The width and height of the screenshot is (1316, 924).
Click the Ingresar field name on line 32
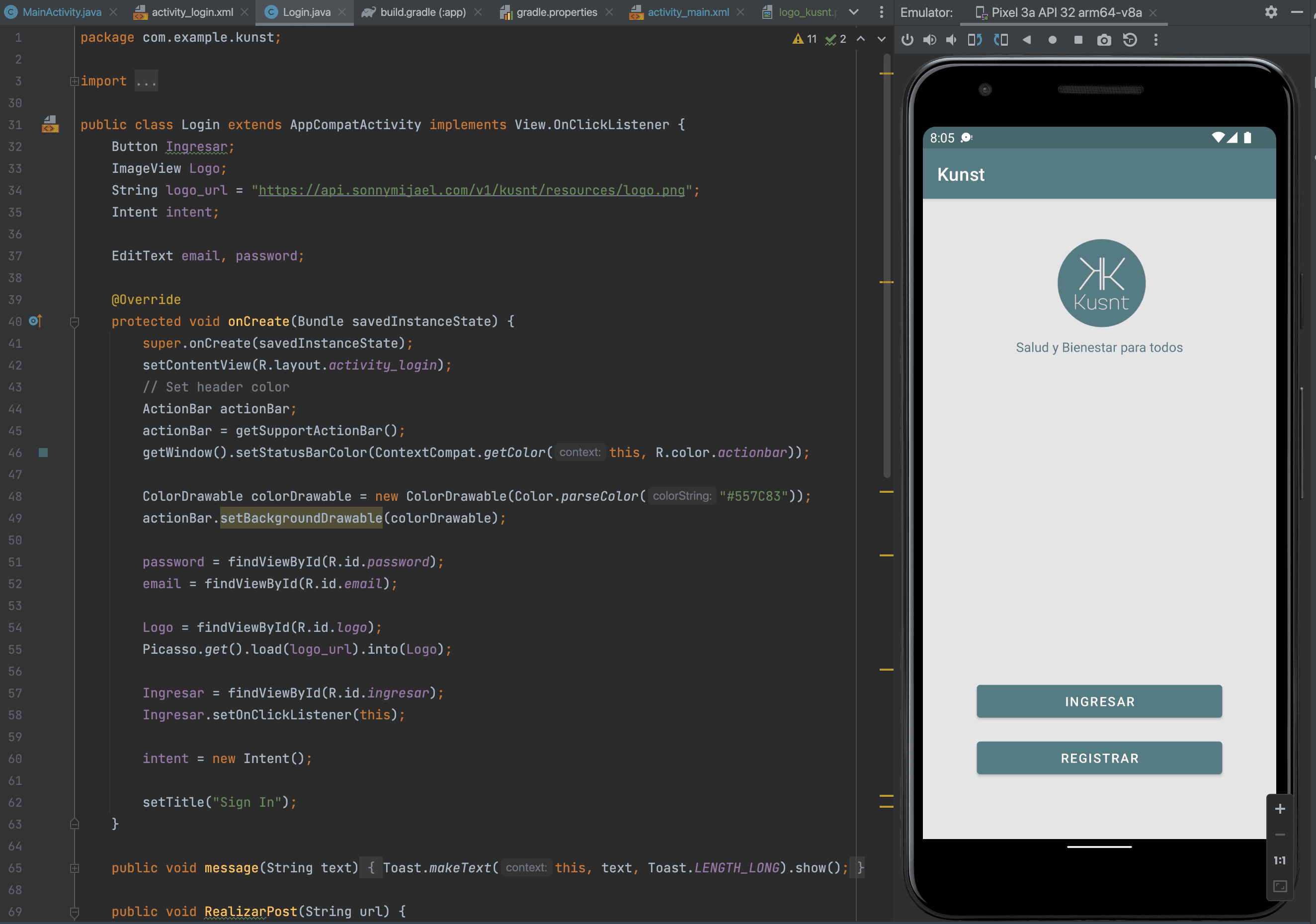(197, 147)
